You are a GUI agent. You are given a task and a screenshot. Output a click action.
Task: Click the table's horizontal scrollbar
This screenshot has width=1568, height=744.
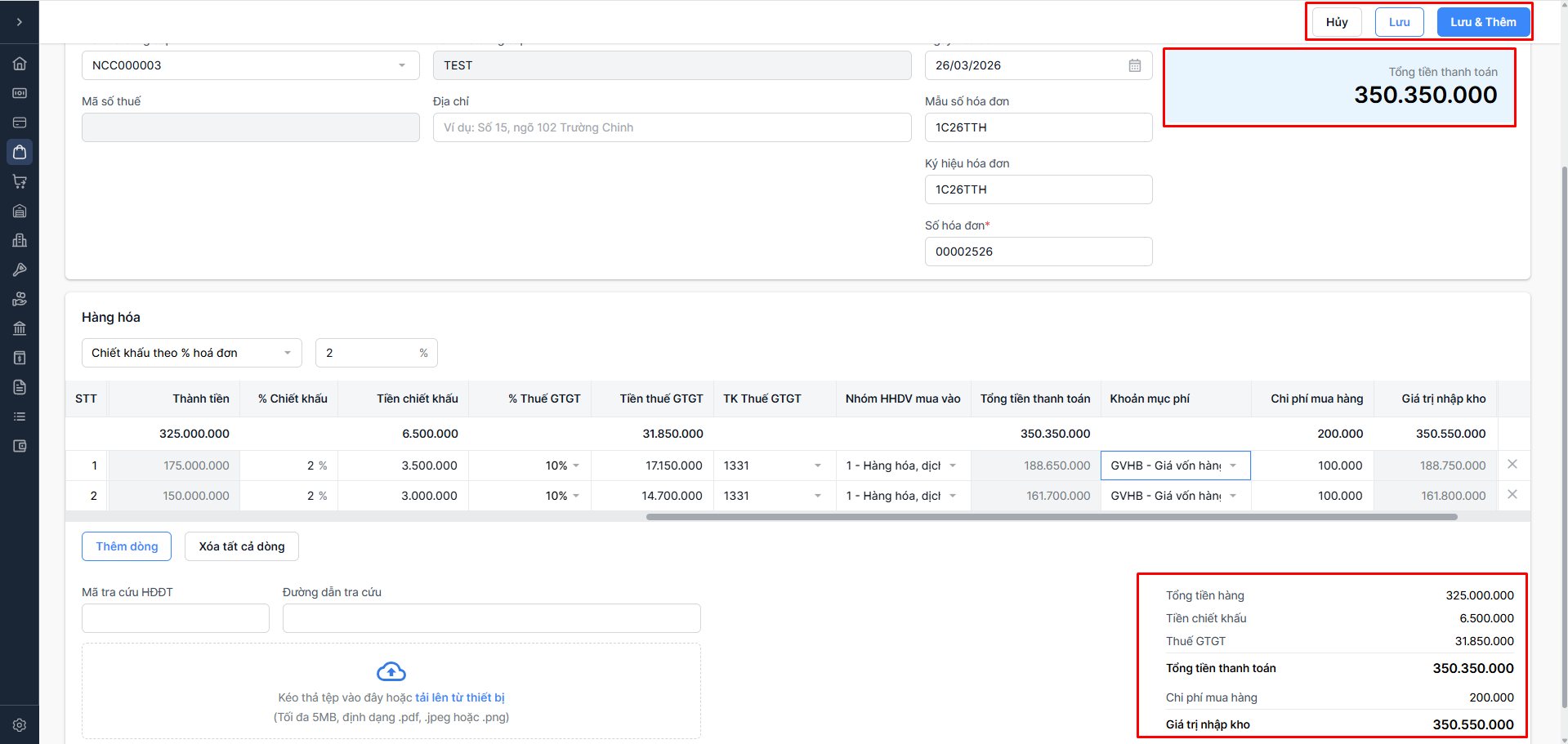pyautogui.click(x=1051, y=517)
